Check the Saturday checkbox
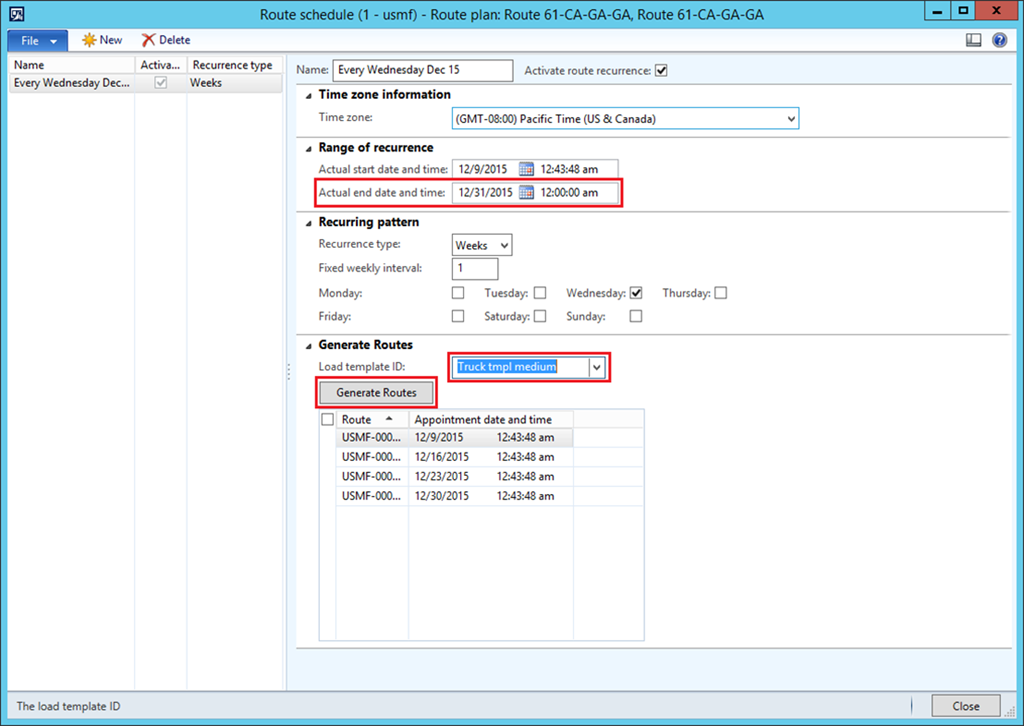 pyautogui.click(x=540, y=316)
